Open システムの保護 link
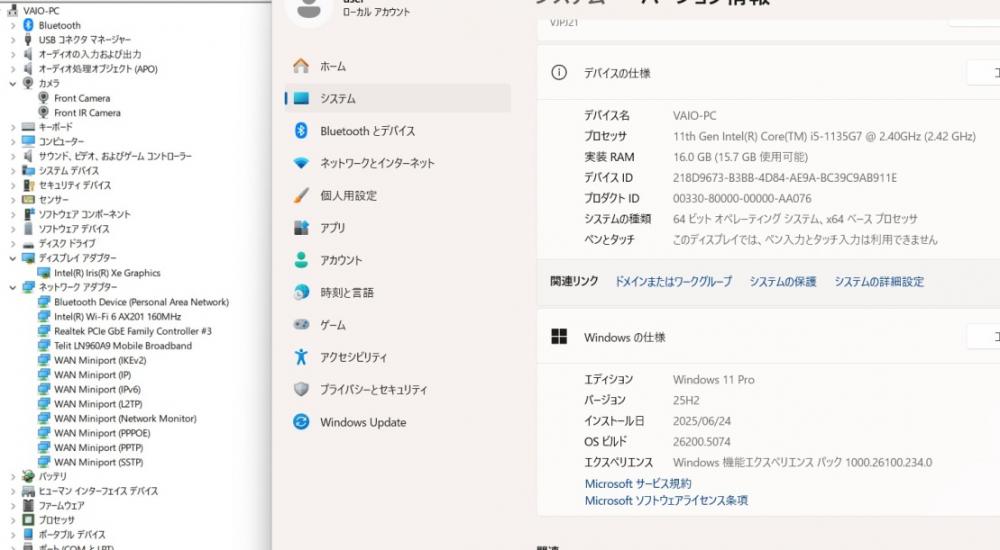Screen dimensions: 1000x550 783,281
